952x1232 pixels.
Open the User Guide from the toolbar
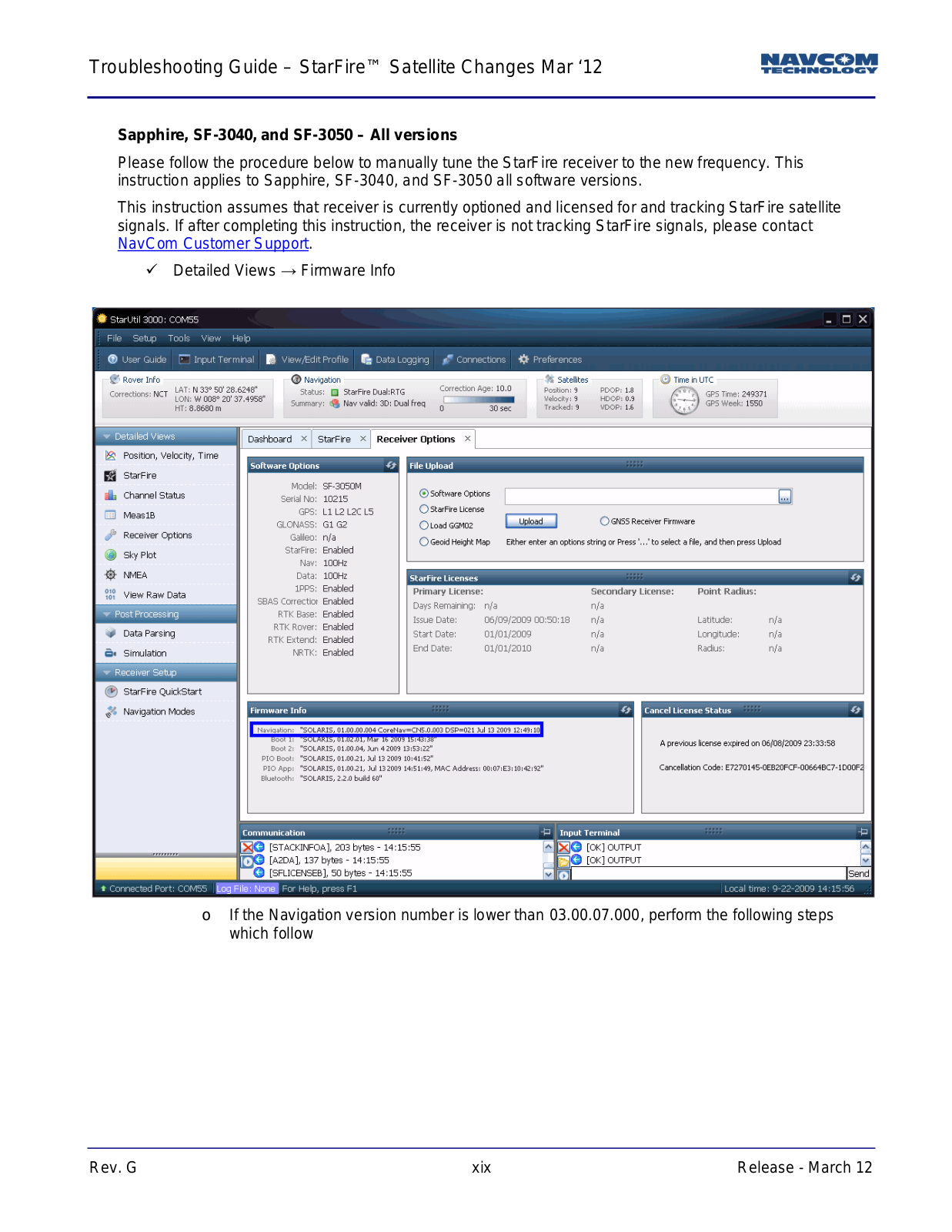tap(137, 360)
